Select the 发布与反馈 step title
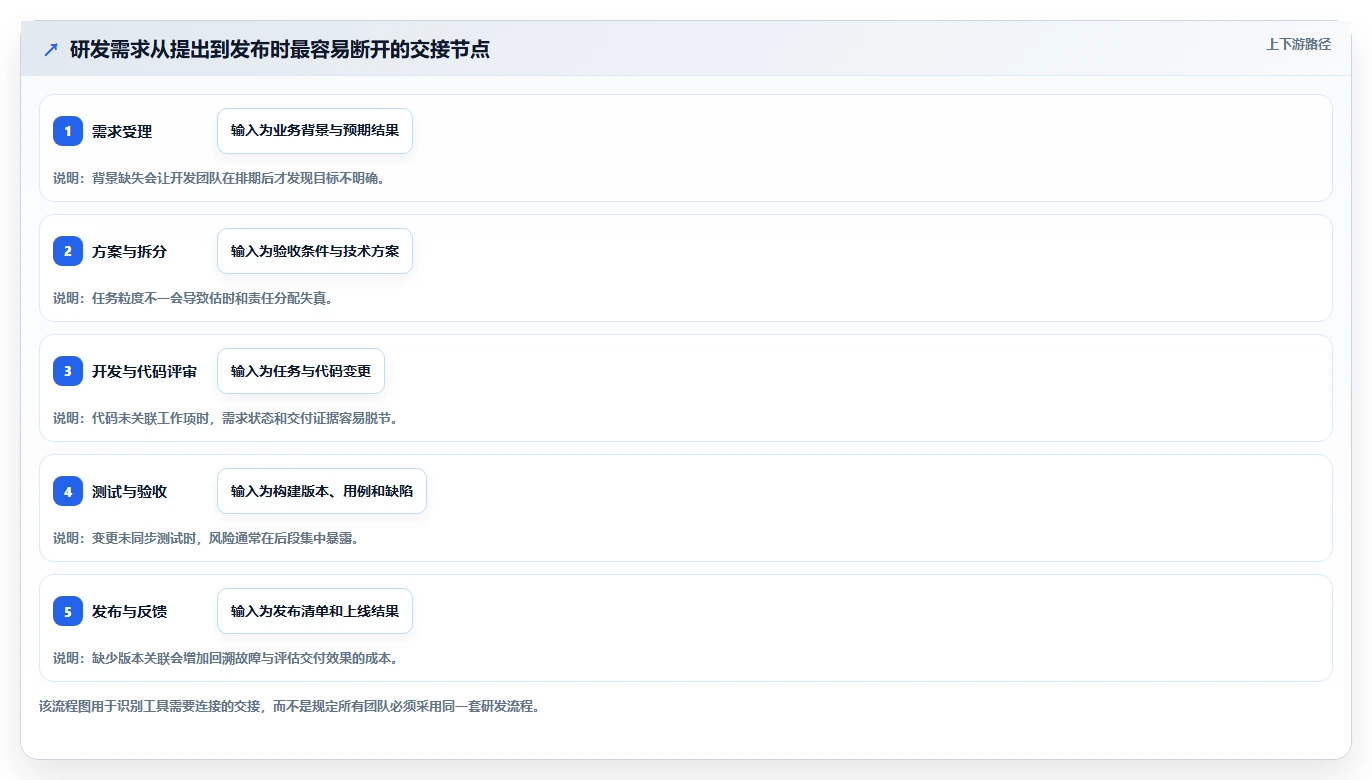This screenshot has height=780, width=1372. coord(129,612)
